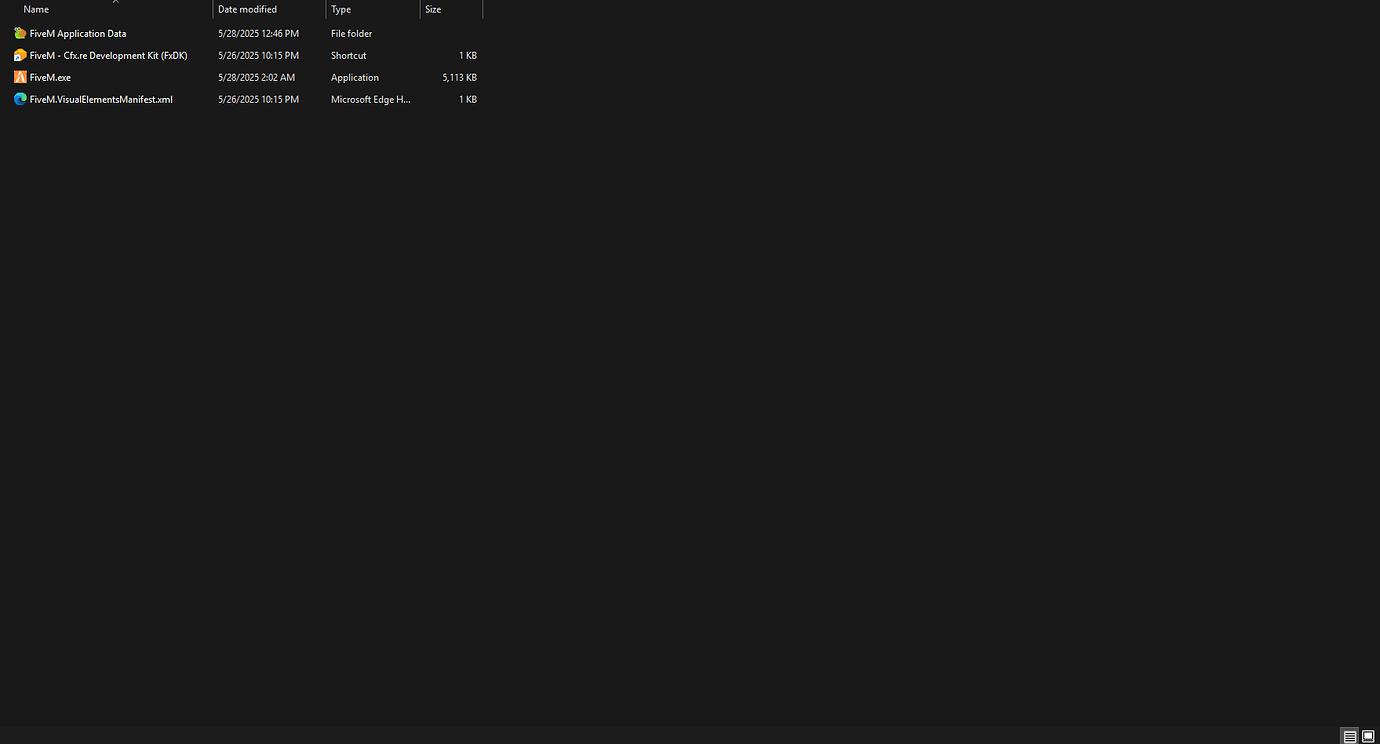Screen dimensions: 1380x744
Task: Click FxDK shortcut date 5/26/2025 10:15 PM
Action: tap(258, 56)
